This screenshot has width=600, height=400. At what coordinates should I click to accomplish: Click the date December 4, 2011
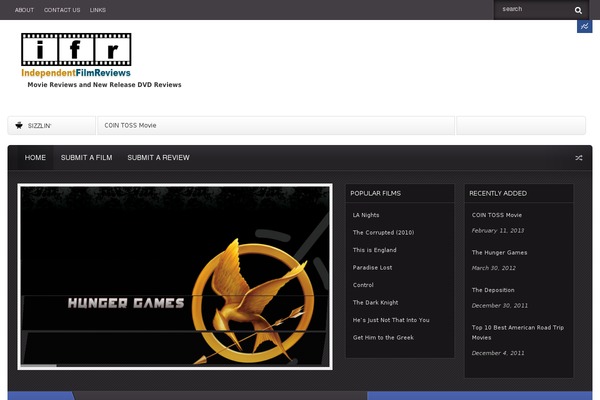tap(498, 353)
